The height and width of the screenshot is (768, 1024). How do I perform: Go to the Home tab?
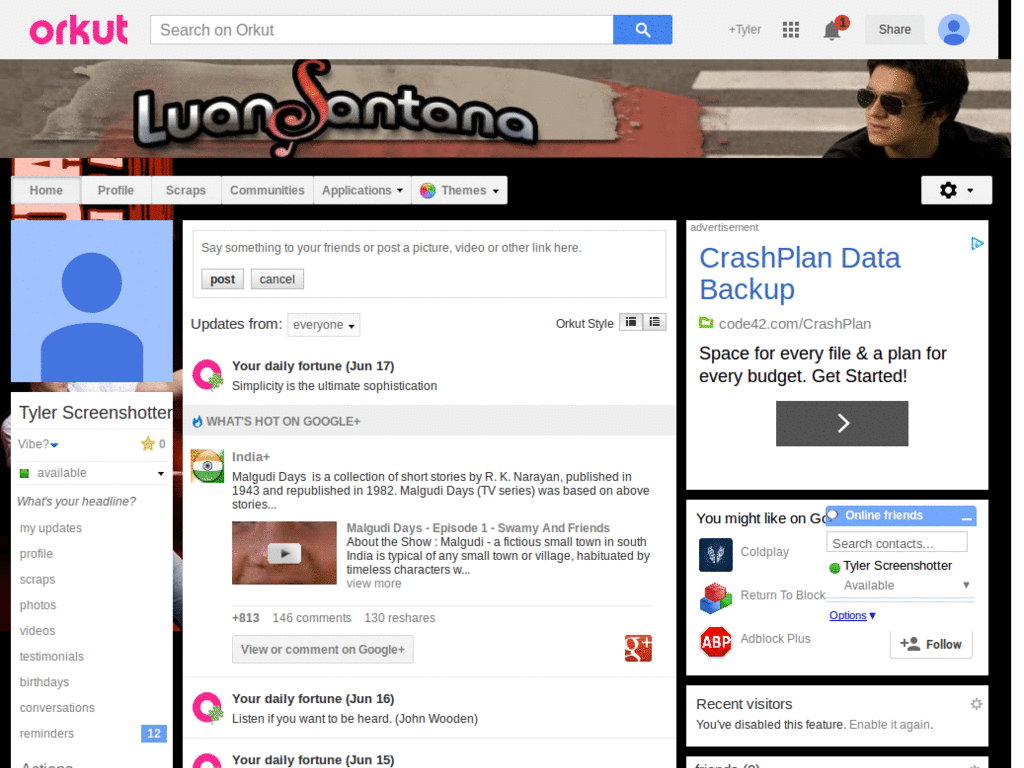(x=46, y=191)
